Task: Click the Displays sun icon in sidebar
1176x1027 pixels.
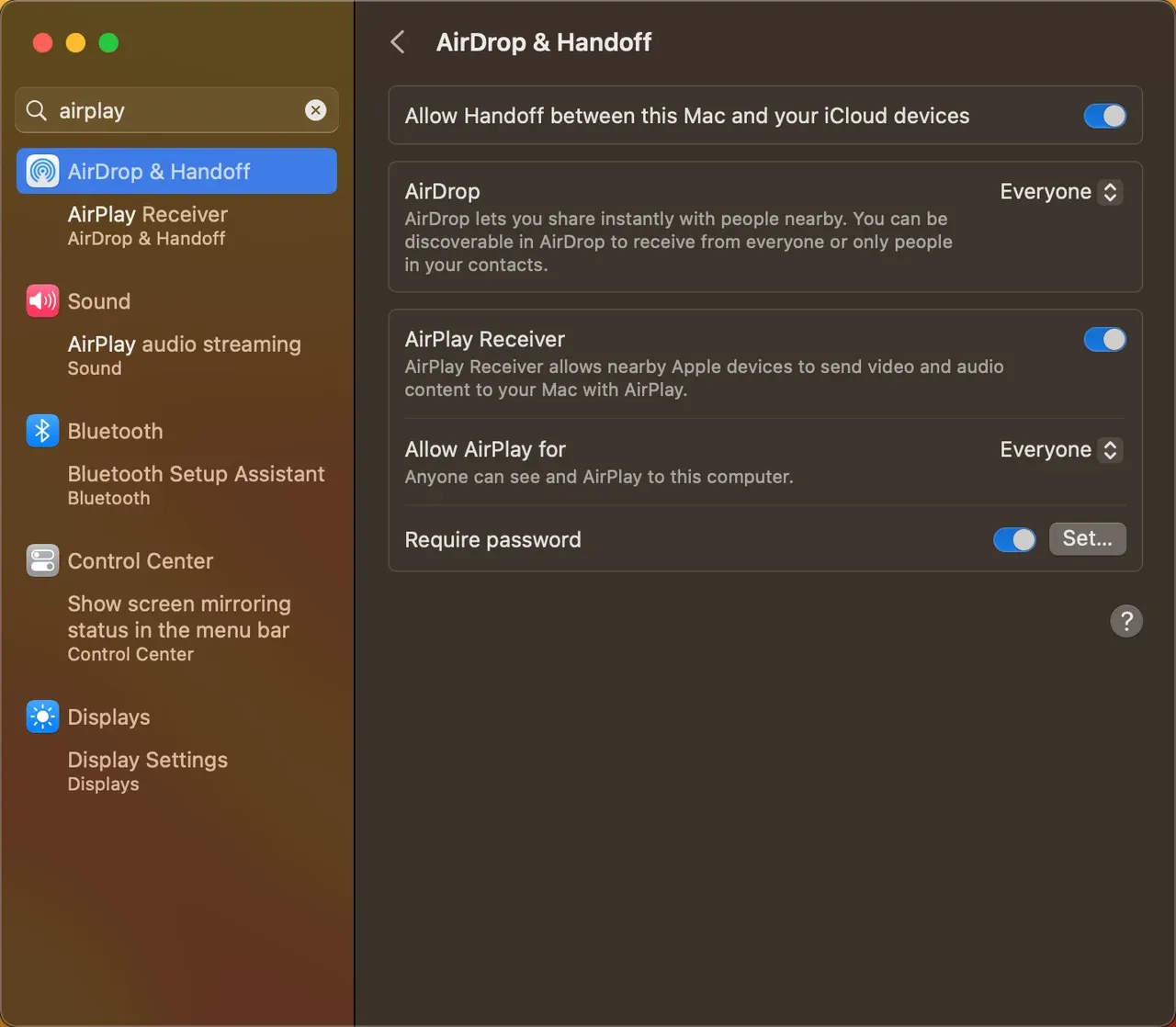Action: pos(42,717)
